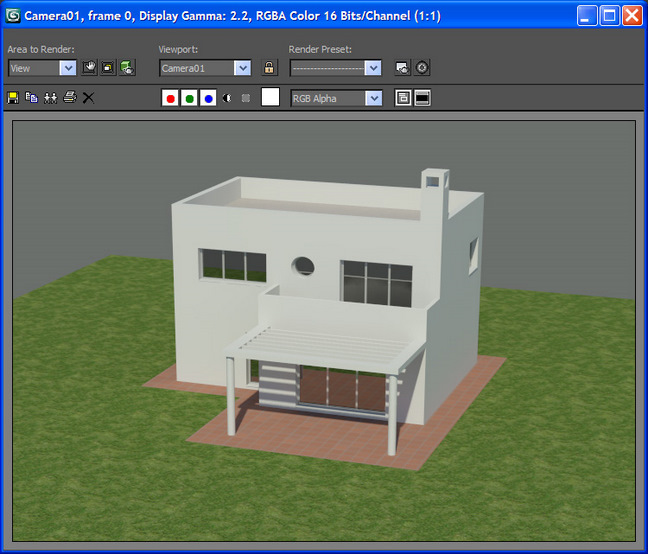Open the Environment and Effects dialog icon

click(422, 68)
